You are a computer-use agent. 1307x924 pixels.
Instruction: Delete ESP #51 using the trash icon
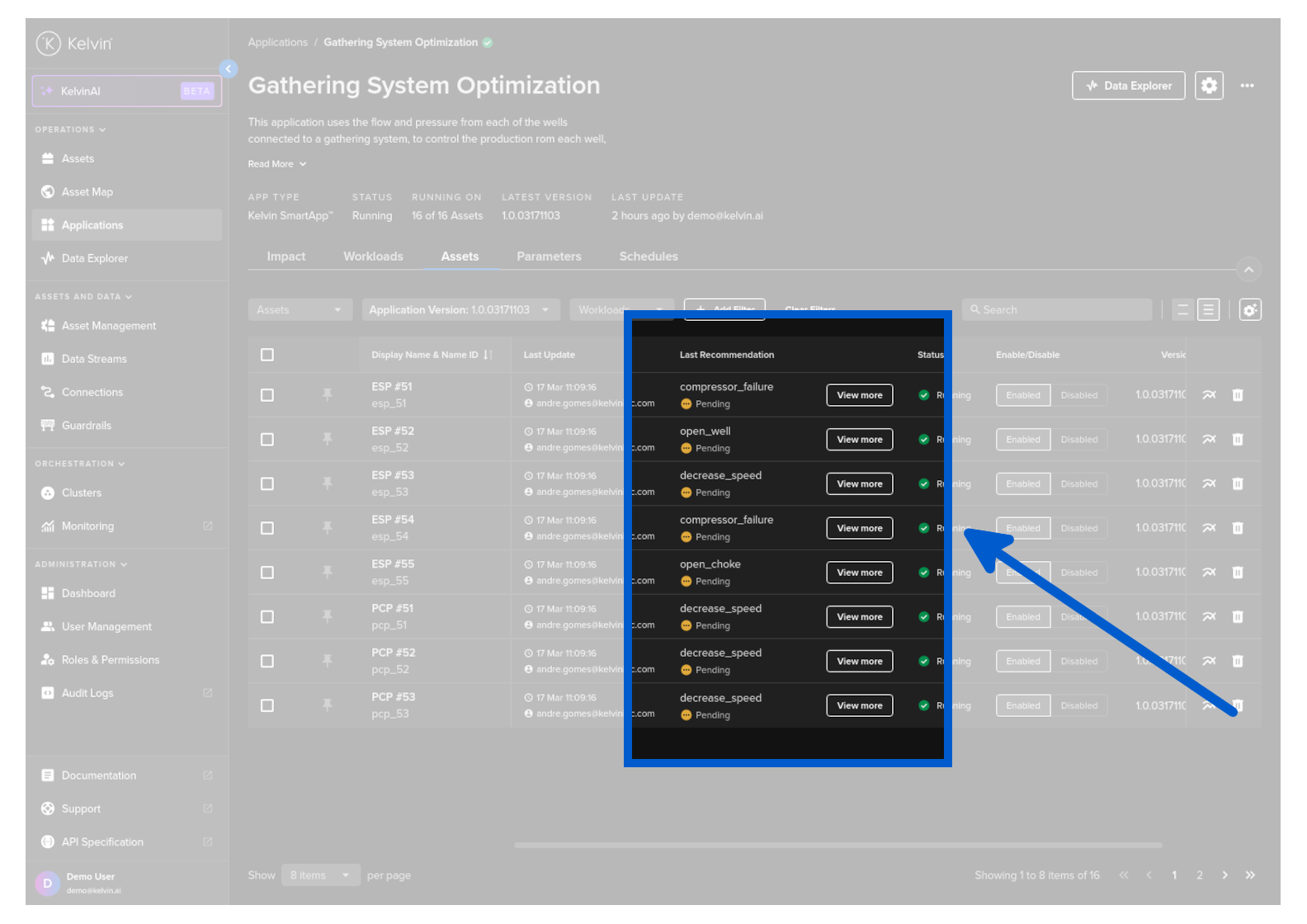pyautogui.click(x=1238, y=395)
